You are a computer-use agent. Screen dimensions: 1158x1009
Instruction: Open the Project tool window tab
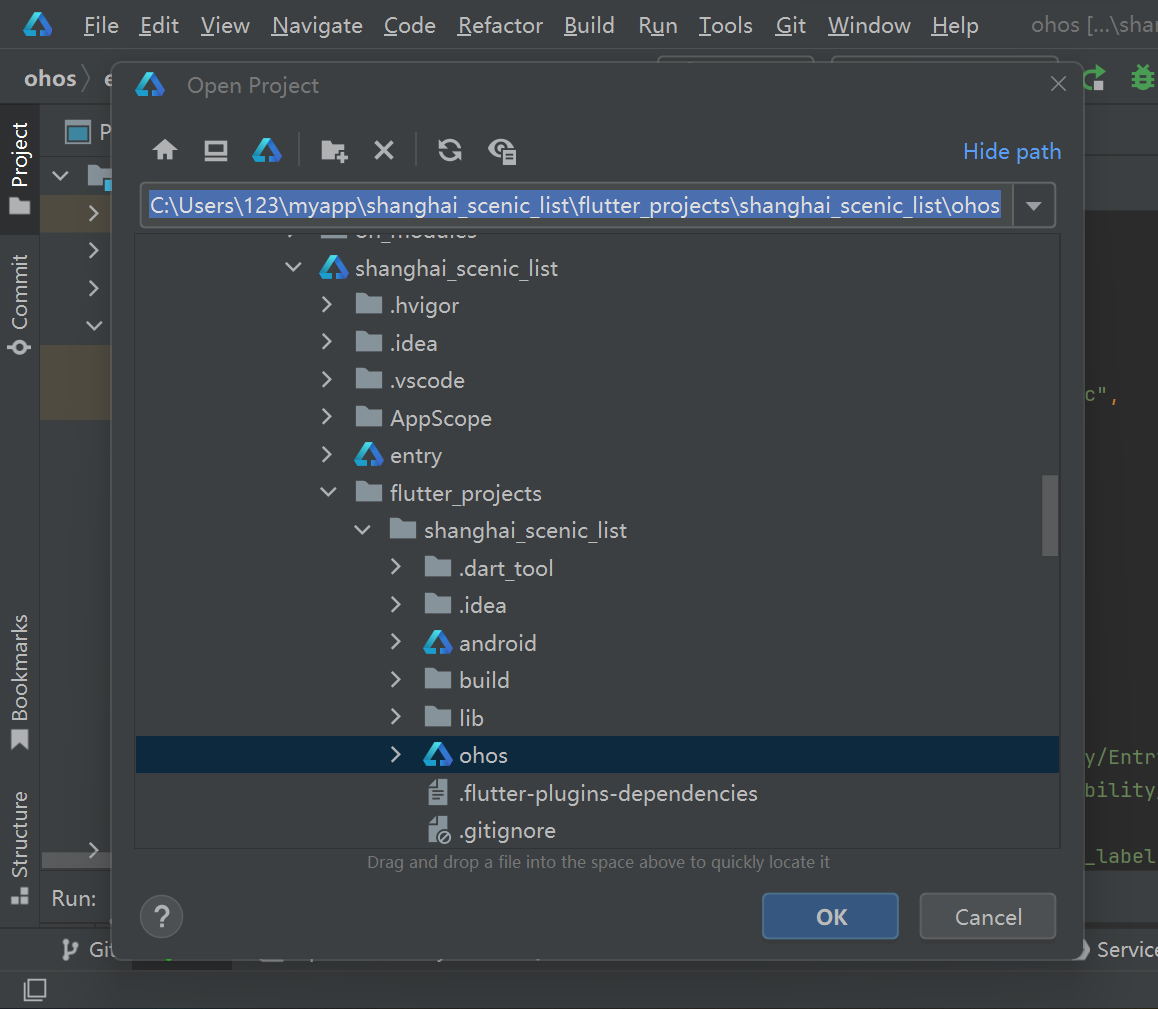[x=20, y=168]
